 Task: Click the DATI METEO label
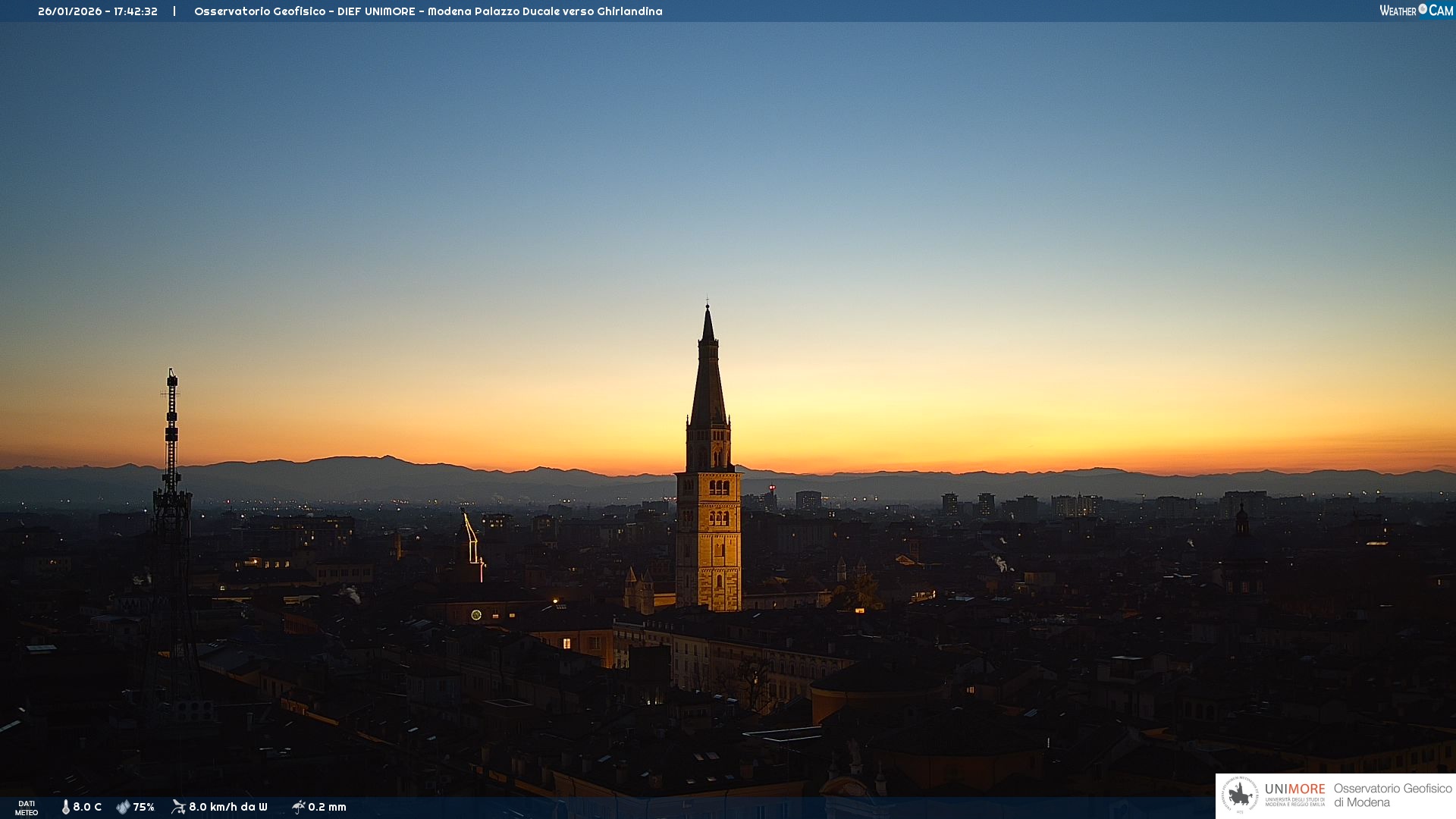pyautogui.click(x=27, y=808)
